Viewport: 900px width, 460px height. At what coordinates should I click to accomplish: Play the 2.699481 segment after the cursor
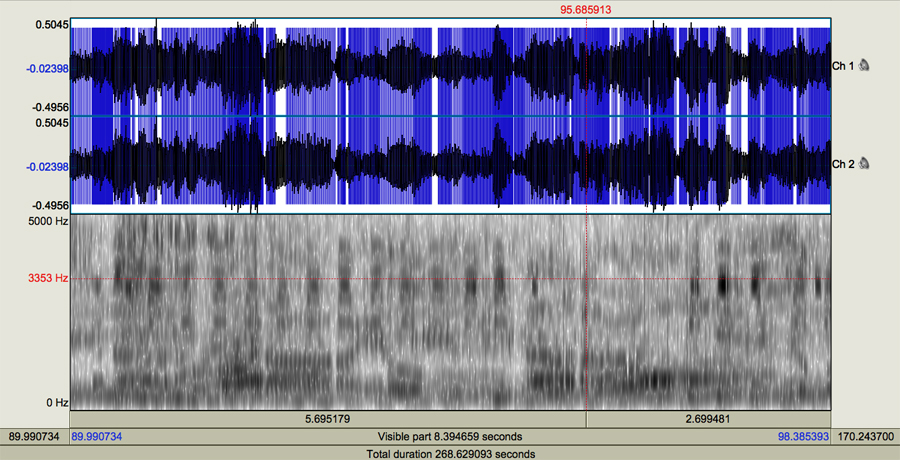coord(708,419)
